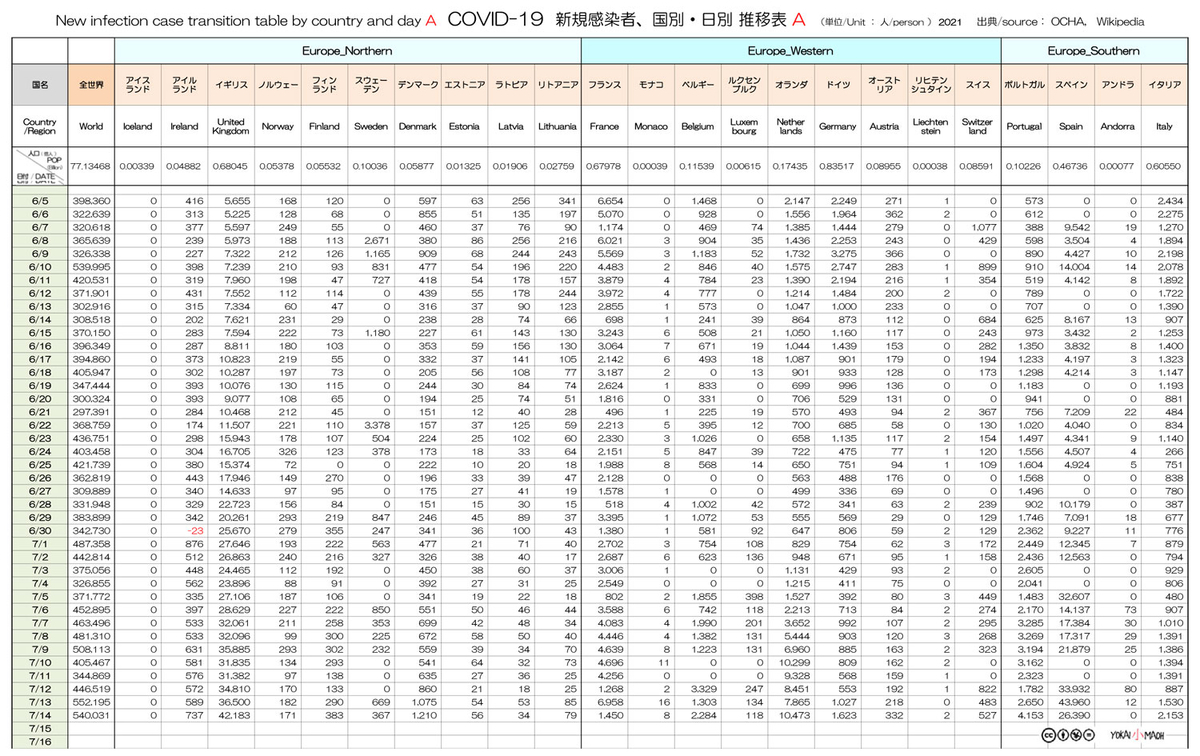1200x756 pixels.
Task: Select the Switzerland column header
Action: [x=977, y=127]
